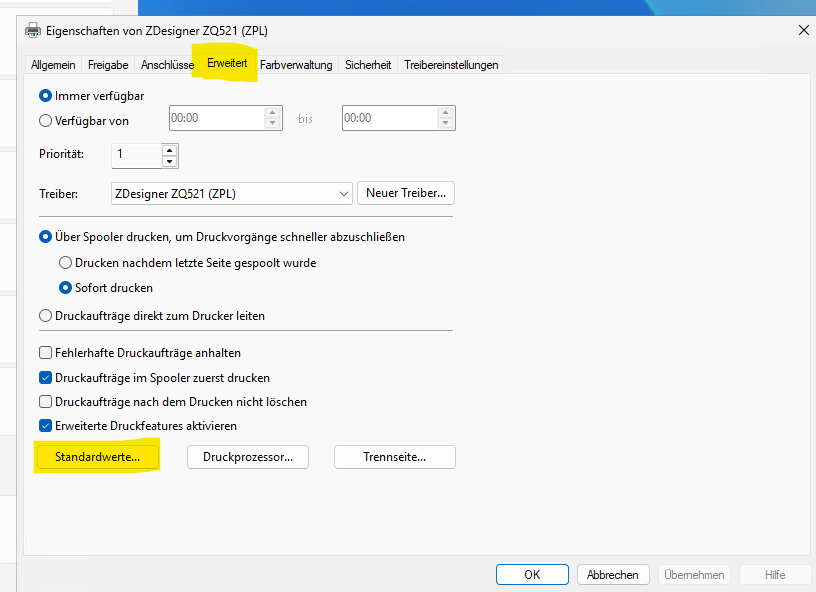
Task: Click the printer icon in title bar
Action: click(32, 30)
